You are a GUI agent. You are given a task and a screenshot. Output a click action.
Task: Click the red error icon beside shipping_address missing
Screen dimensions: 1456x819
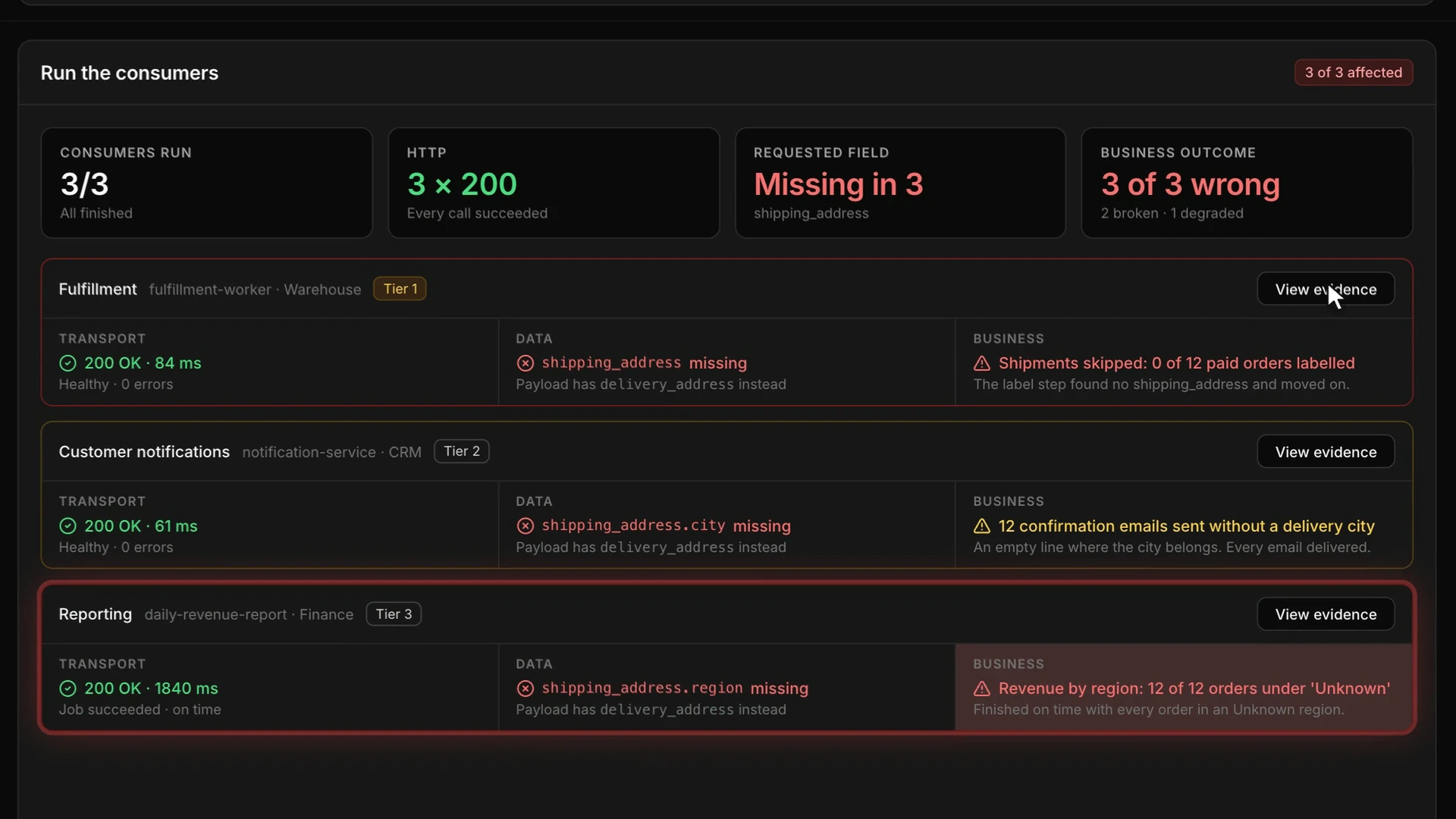525,363
